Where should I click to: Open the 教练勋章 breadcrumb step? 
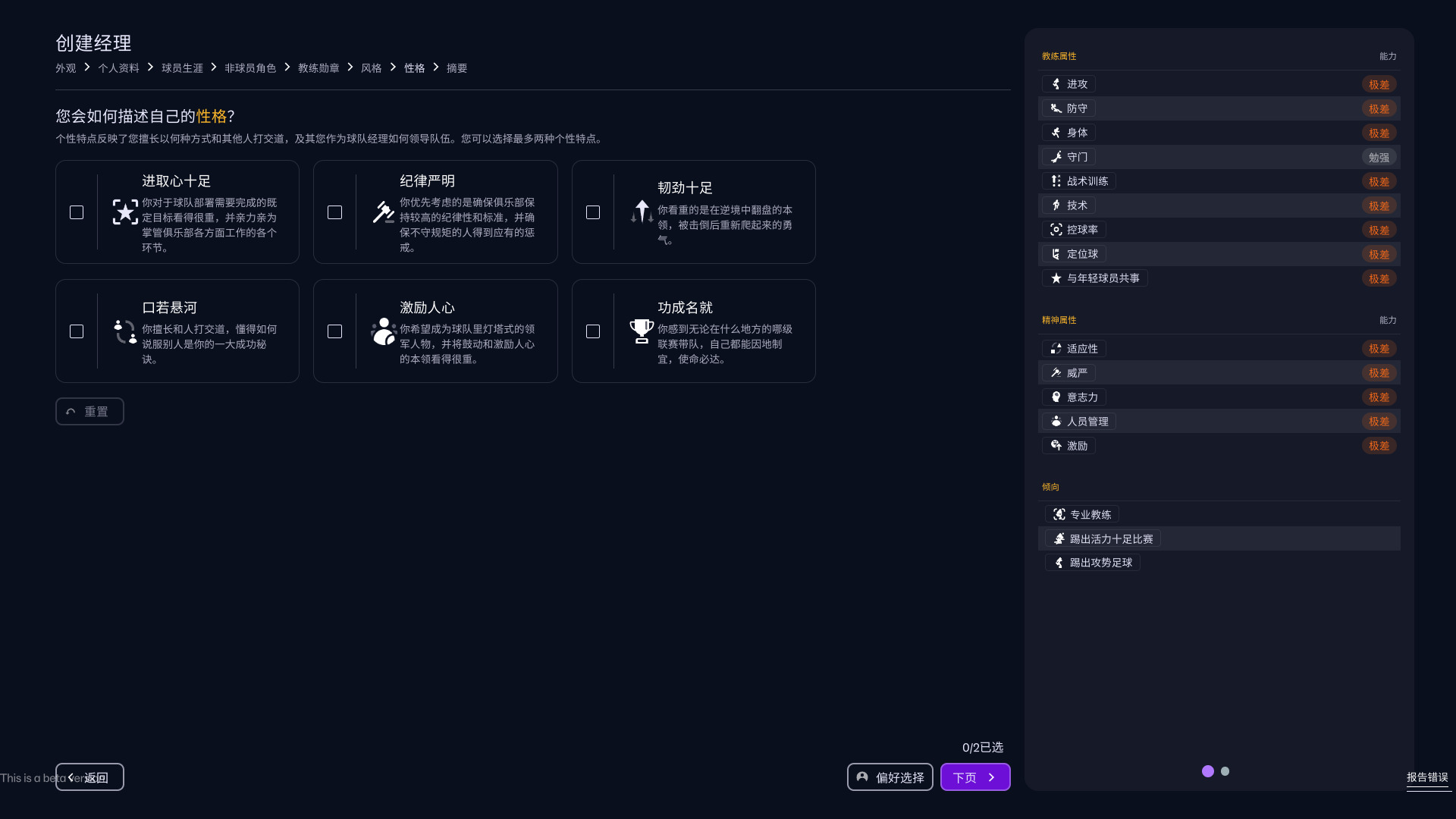tap(318, 68)
